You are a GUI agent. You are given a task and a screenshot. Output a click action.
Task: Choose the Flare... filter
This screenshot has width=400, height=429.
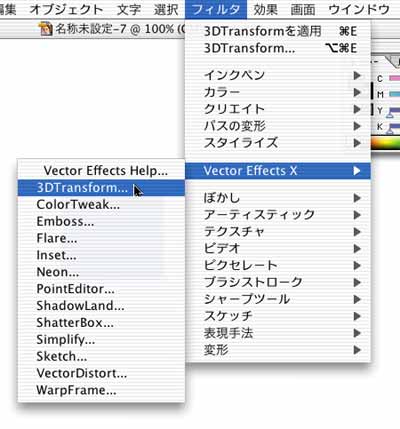(101, 238)
